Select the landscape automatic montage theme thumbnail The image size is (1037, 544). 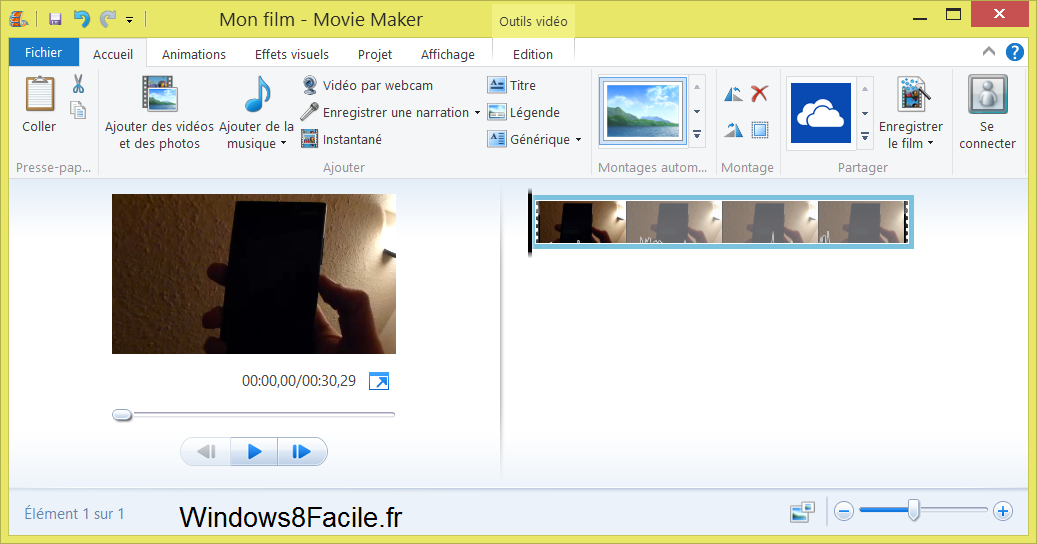click(x=643, y=110)
